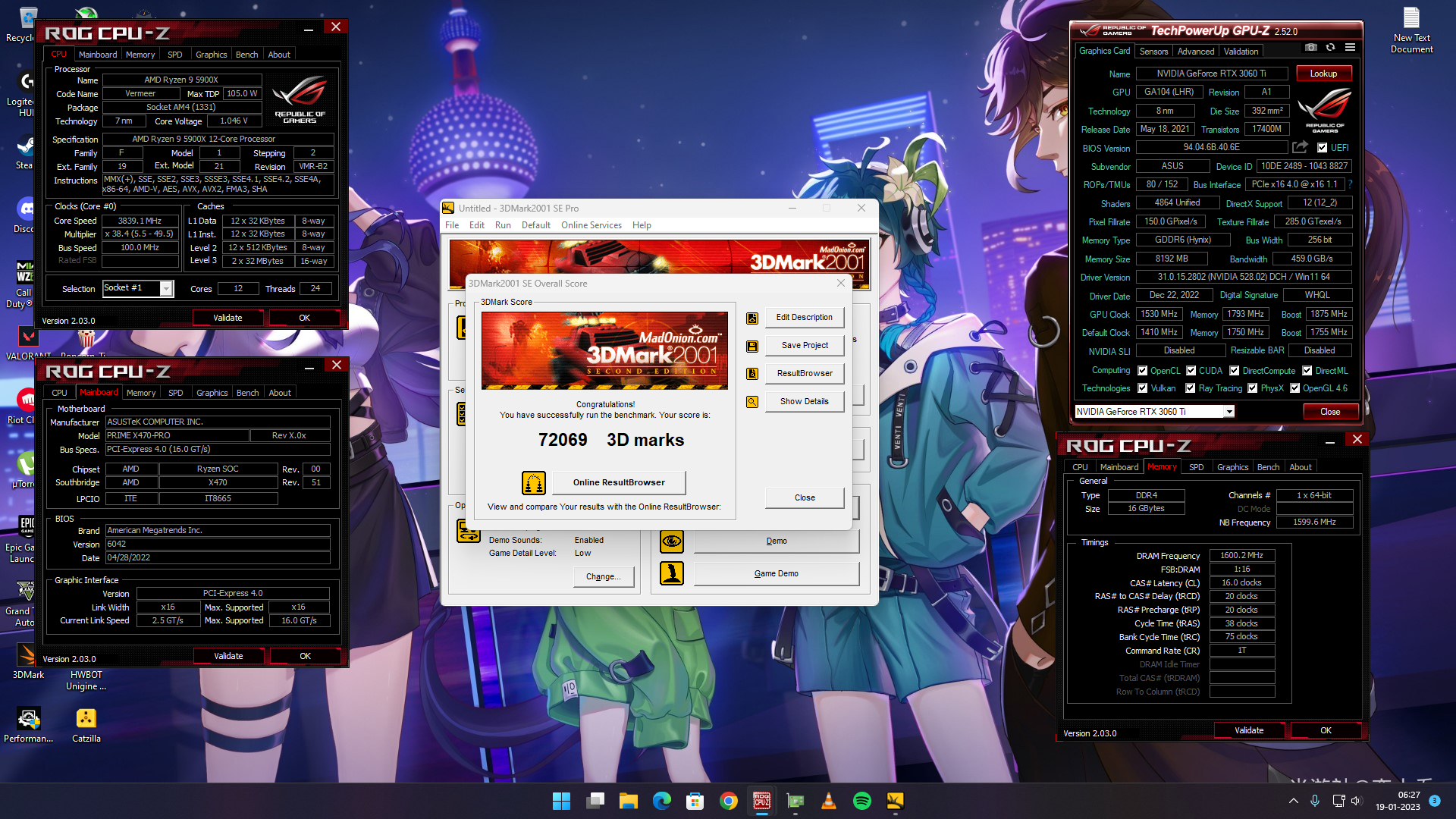Toggle the DirectML checkbox
This screenshot has height=819, width=1456.
[x=1307, y=371]
